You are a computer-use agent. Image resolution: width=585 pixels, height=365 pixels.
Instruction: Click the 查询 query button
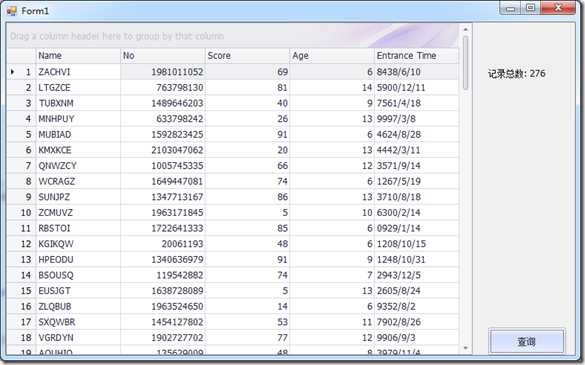pyautogui.click(x=526, y=340)
